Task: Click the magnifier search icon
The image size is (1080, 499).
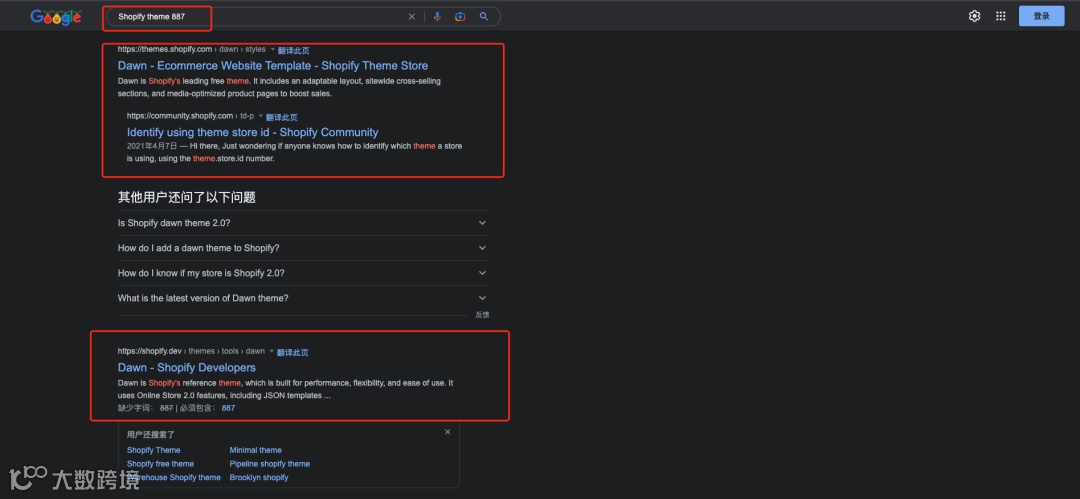Action: pos(484,17)
